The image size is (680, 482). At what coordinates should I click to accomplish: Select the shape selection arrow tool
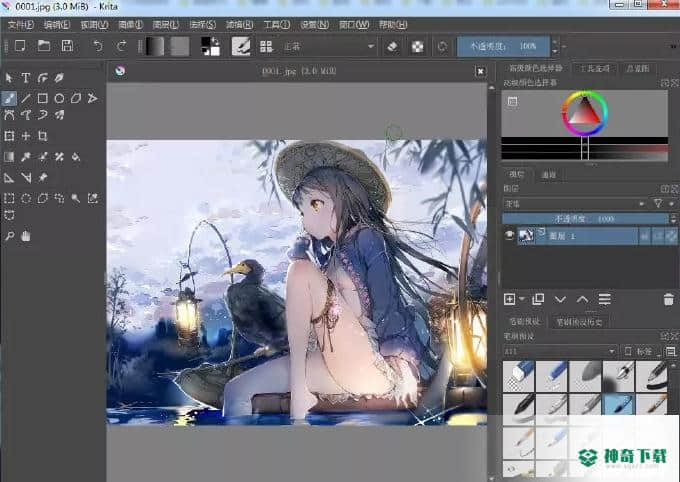[9, 78]
